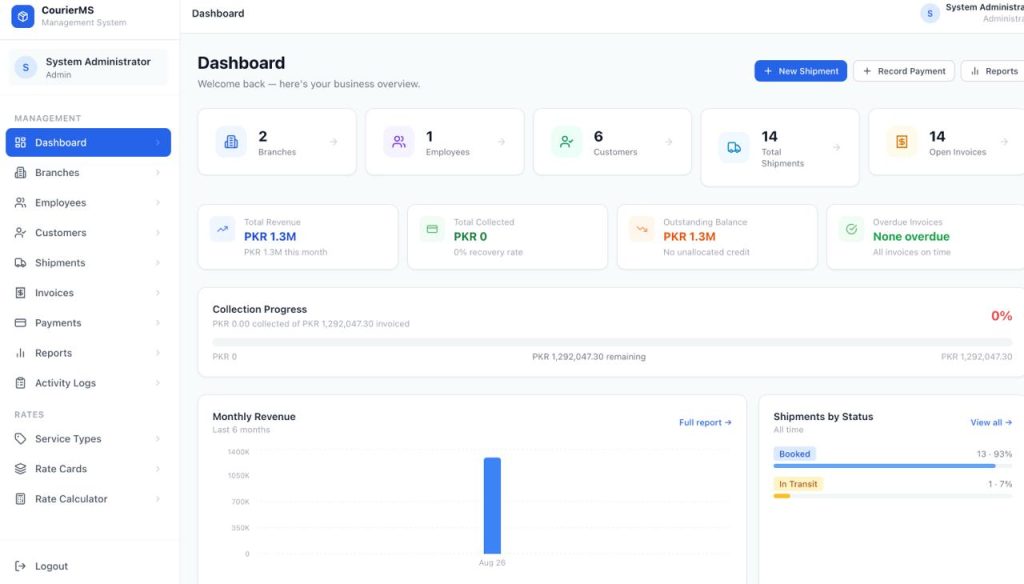The height and width of the screenshot is (584, 1024).
Task: Click the Service Types tag icon
Action: [x=20, y=439]
